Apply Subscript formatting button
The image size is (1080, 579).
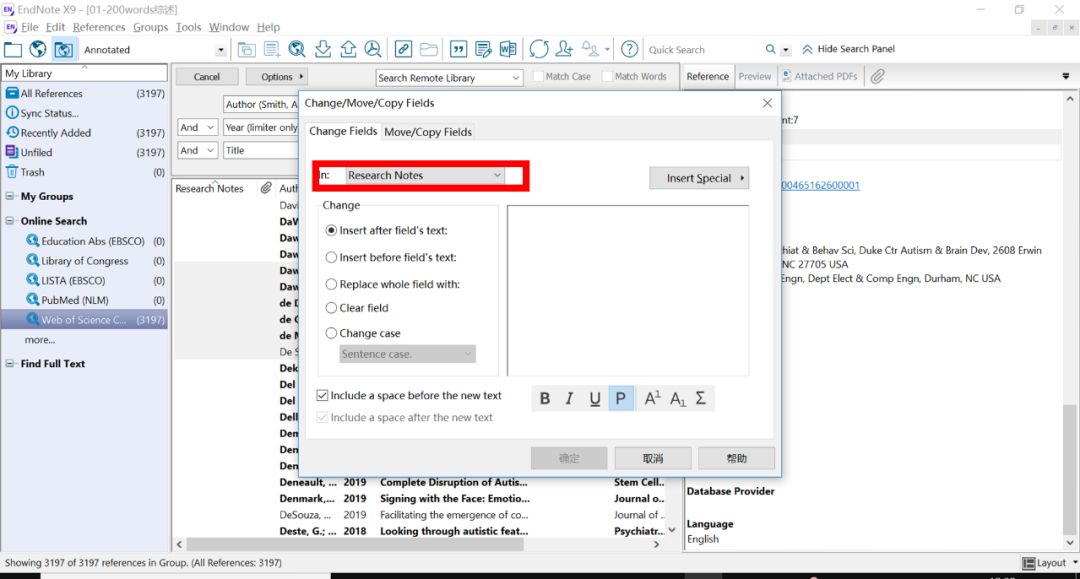point(677,399)
